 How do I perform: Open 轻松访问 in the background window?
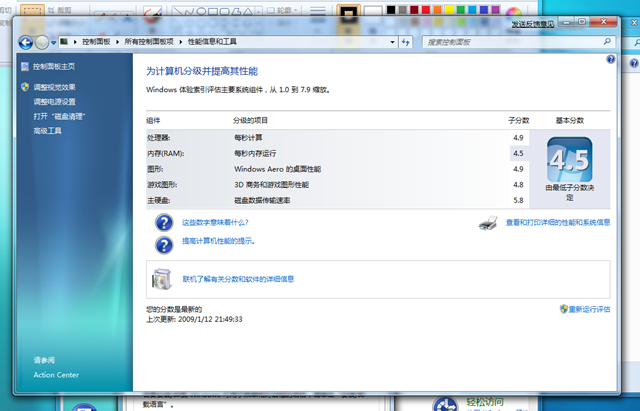click(485, 402)
